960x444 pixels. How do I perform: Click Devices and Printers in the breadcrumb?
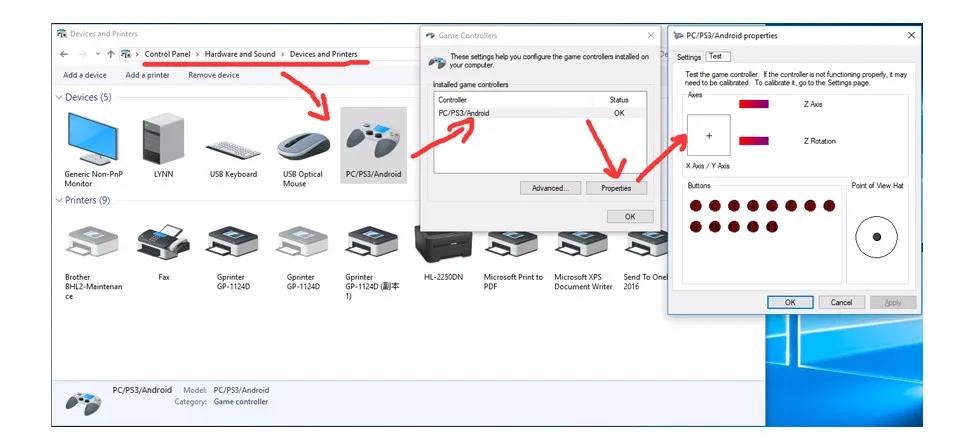pos(323,54)
